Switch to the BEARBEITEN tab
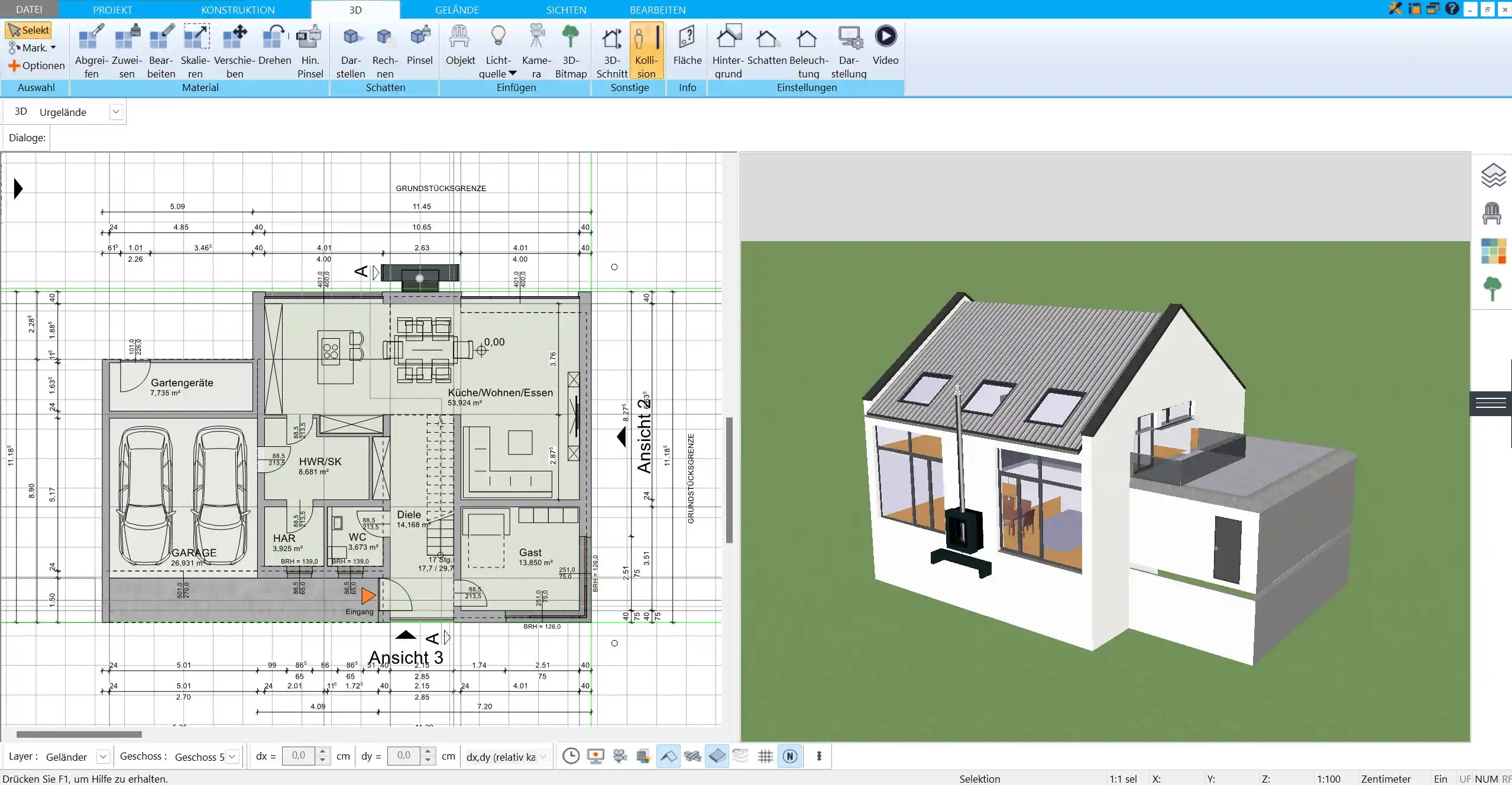This screenshot has height=785, width=1512. coord(658,9)
